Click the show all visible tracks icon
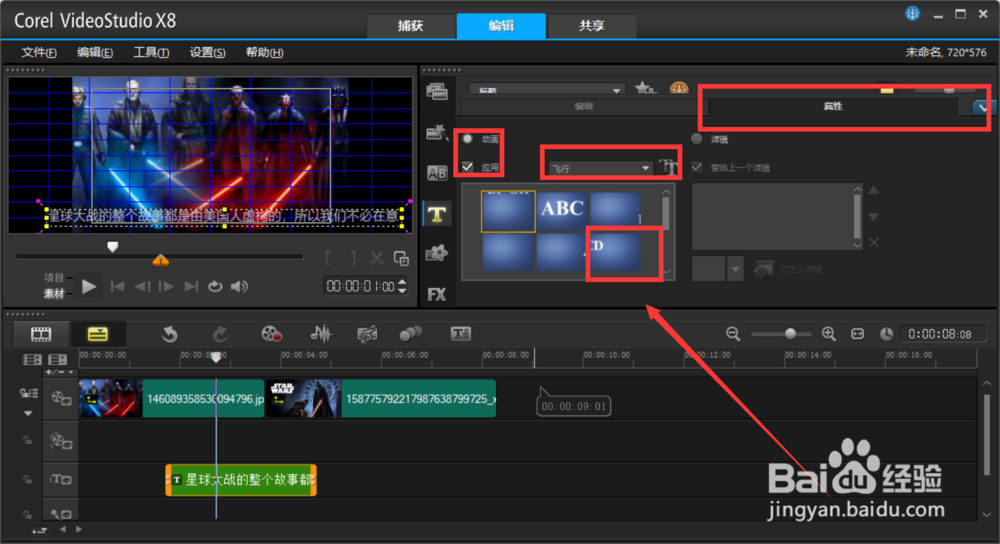This screenshot has height=544, width=1000. (32, 360)
